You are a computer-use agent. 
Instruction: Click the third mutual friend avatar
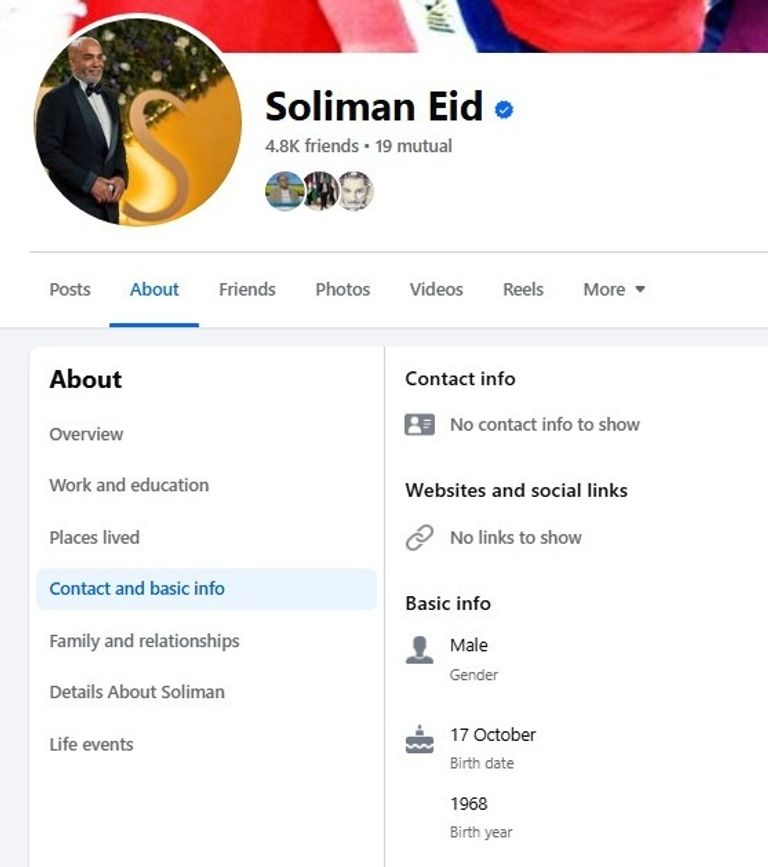click(x=355, y=190)
